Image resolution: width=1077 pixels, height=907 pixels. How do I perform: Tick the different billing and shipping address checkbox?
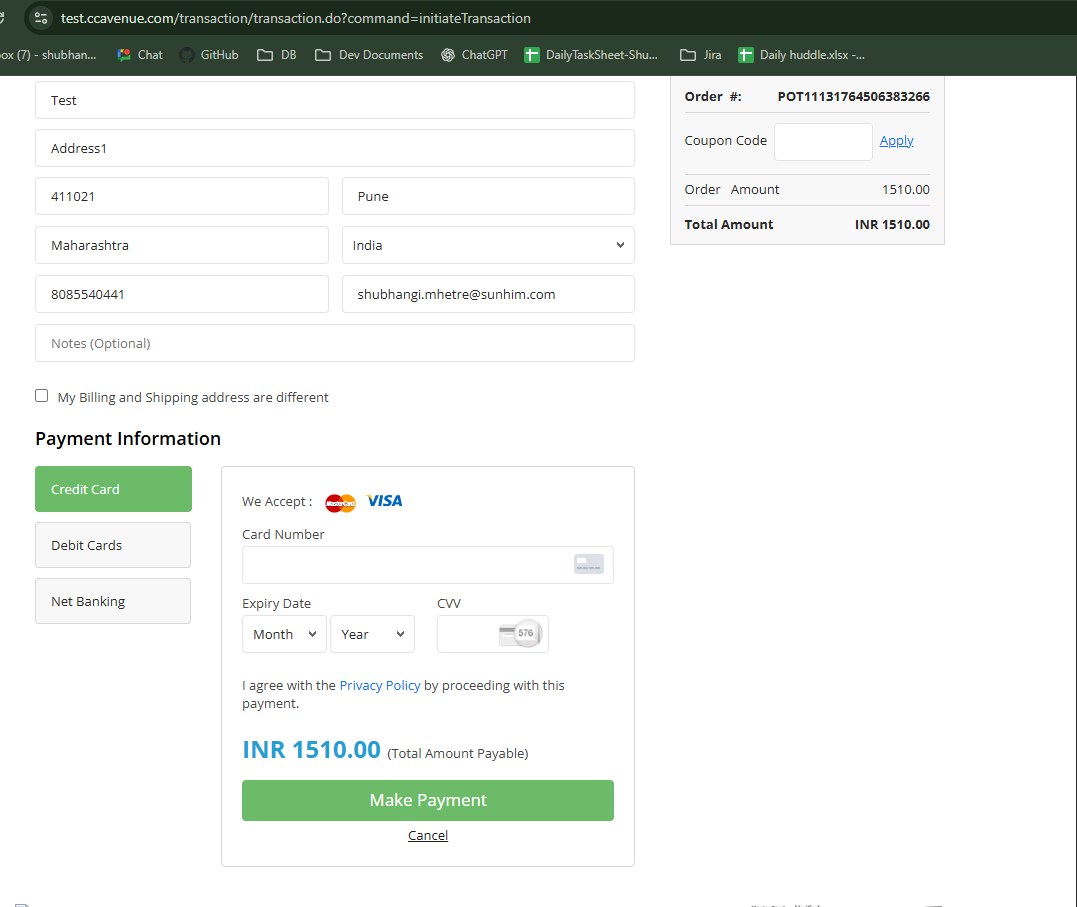(x=42, y=396)
